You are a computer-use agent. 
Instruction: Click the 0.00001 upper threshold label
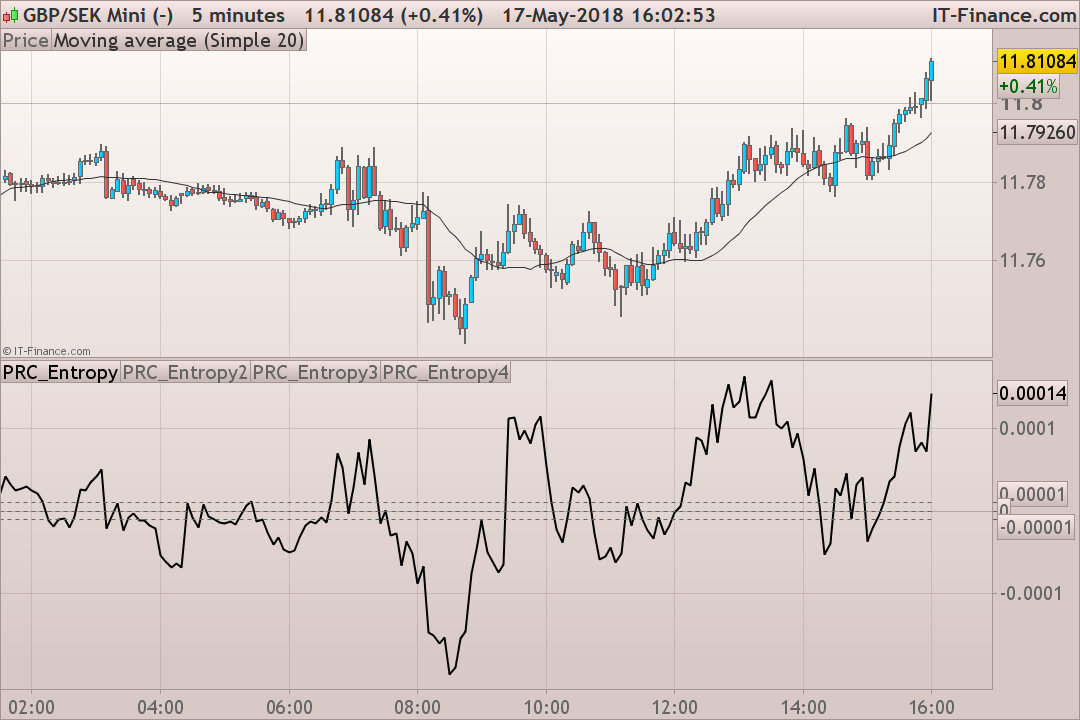1032,493
